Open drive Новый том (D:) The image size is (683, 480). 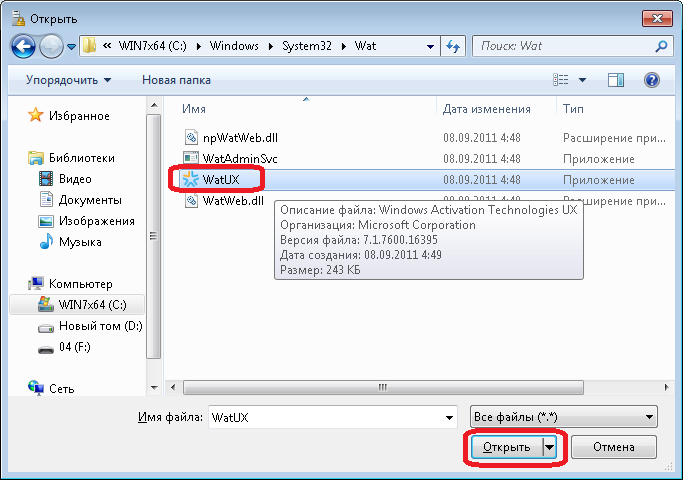click(101, 326)
